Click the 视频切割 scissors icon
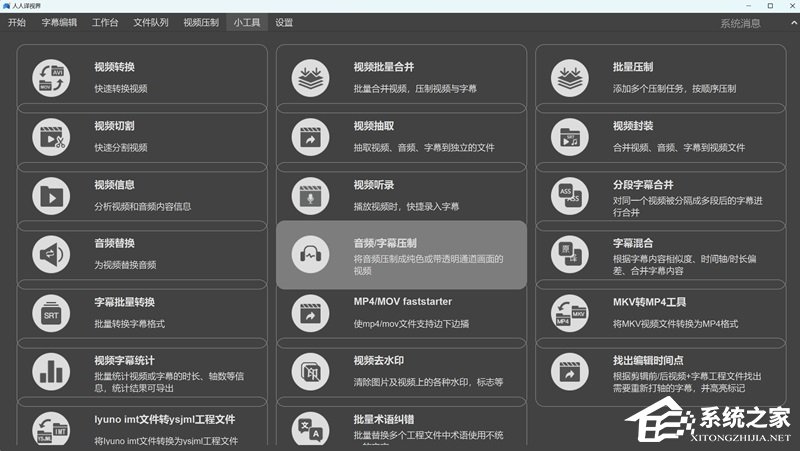 [x=51, y=137]
